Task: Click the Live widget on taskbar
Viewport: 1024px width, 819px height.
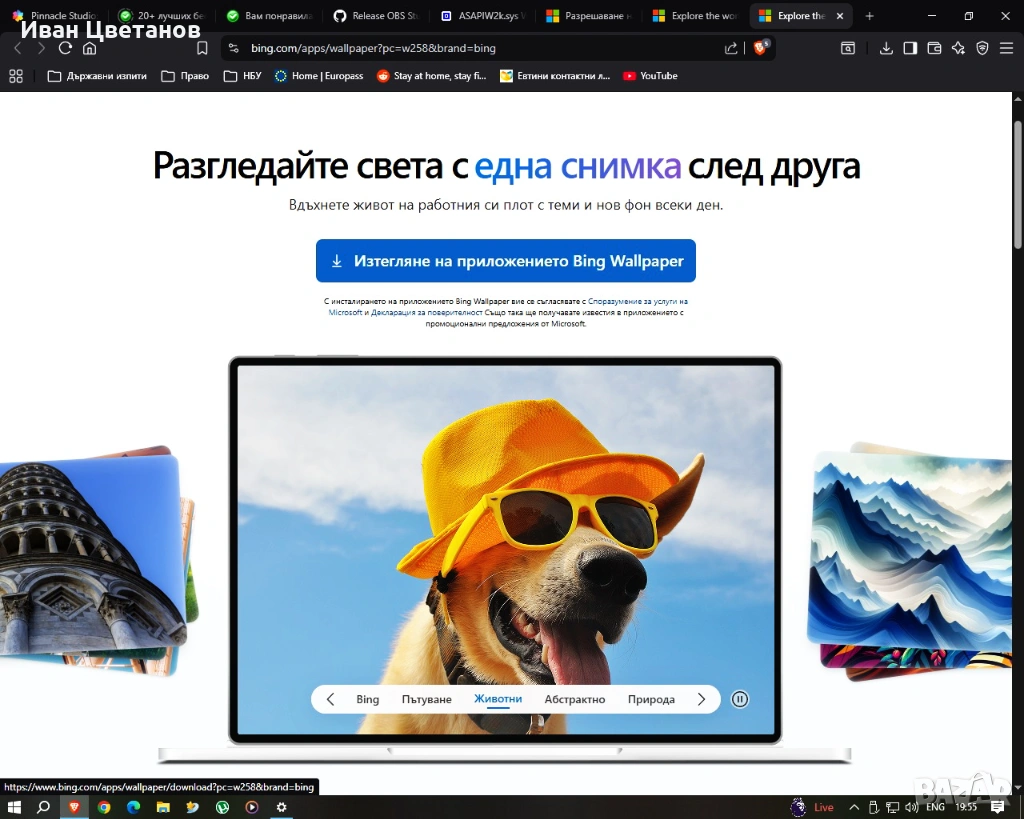Action: tap(813, 807)
